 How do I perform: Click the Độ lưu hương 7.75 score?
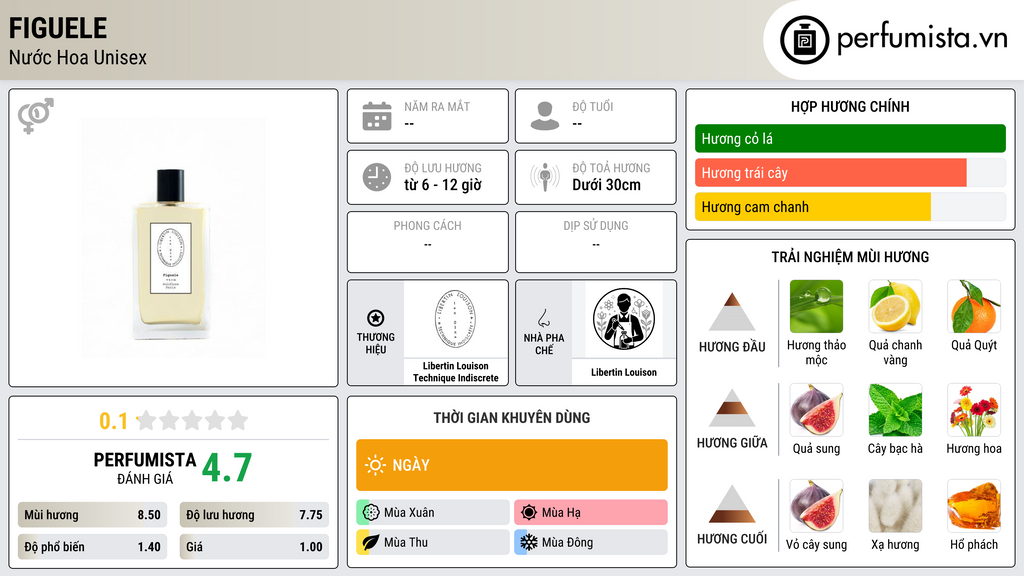click(254, 515)
